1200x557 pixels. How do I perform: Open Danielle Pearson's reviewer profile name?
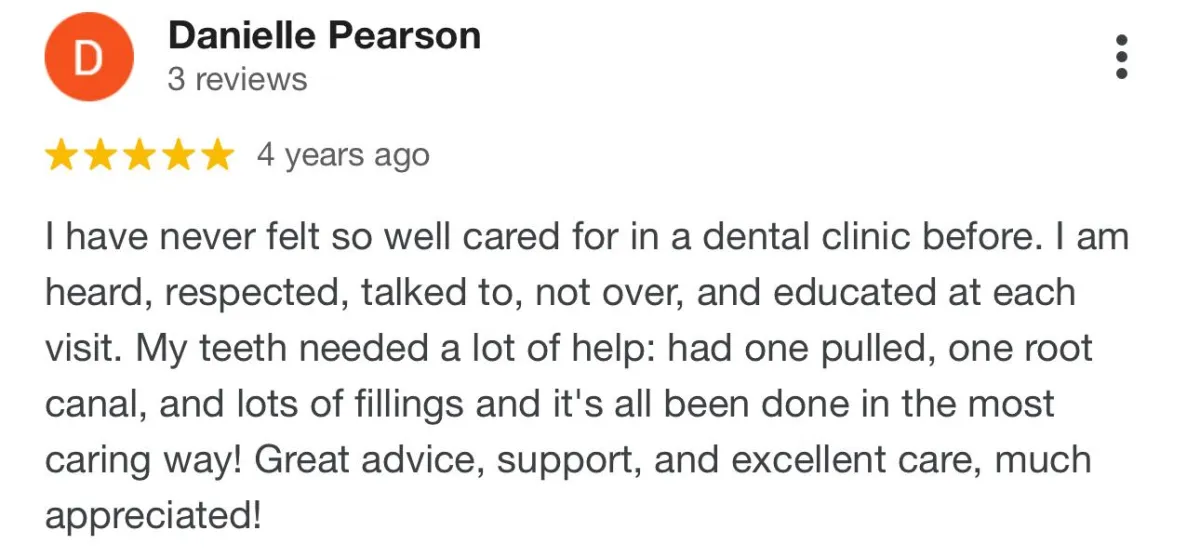click(324, 36)
